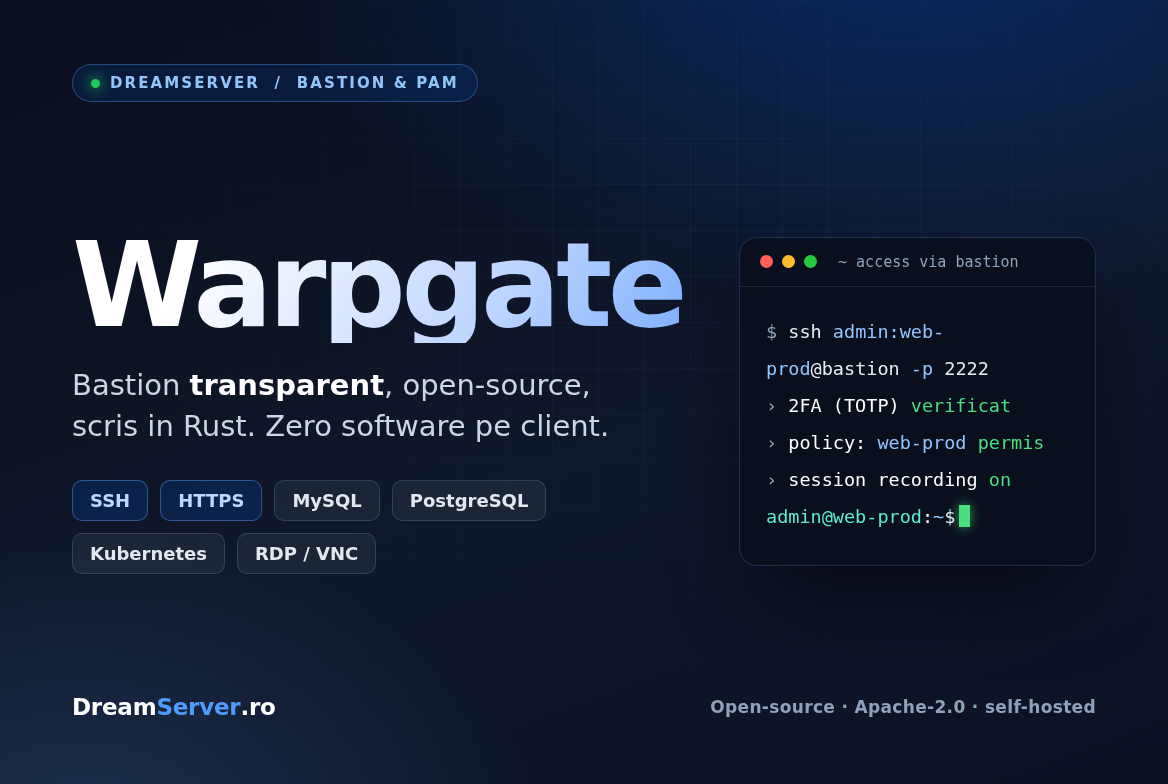The width and height of the screenshot is (1168, 784).
Task: Select the SSH protocol tag
Action: pos(110,501)
